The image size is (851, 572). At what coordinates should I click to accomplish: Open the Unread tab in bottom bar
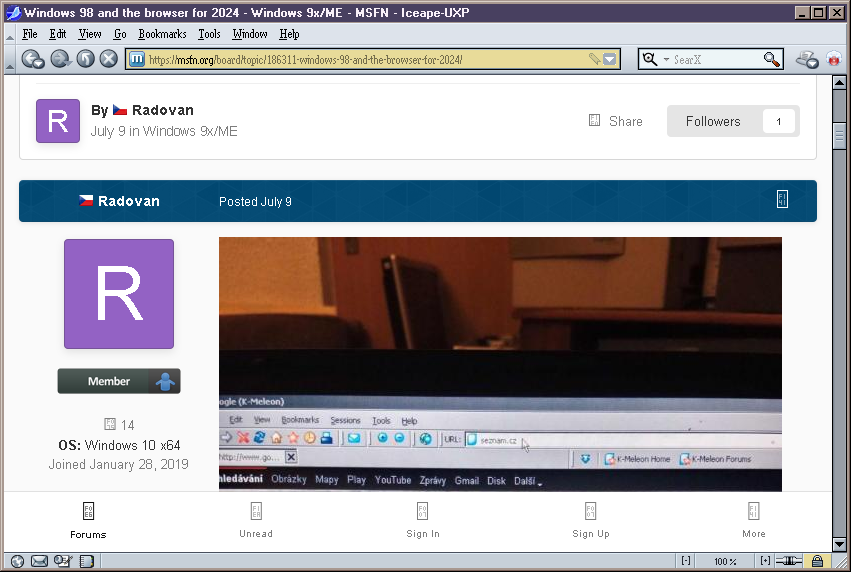coord(256,520)
